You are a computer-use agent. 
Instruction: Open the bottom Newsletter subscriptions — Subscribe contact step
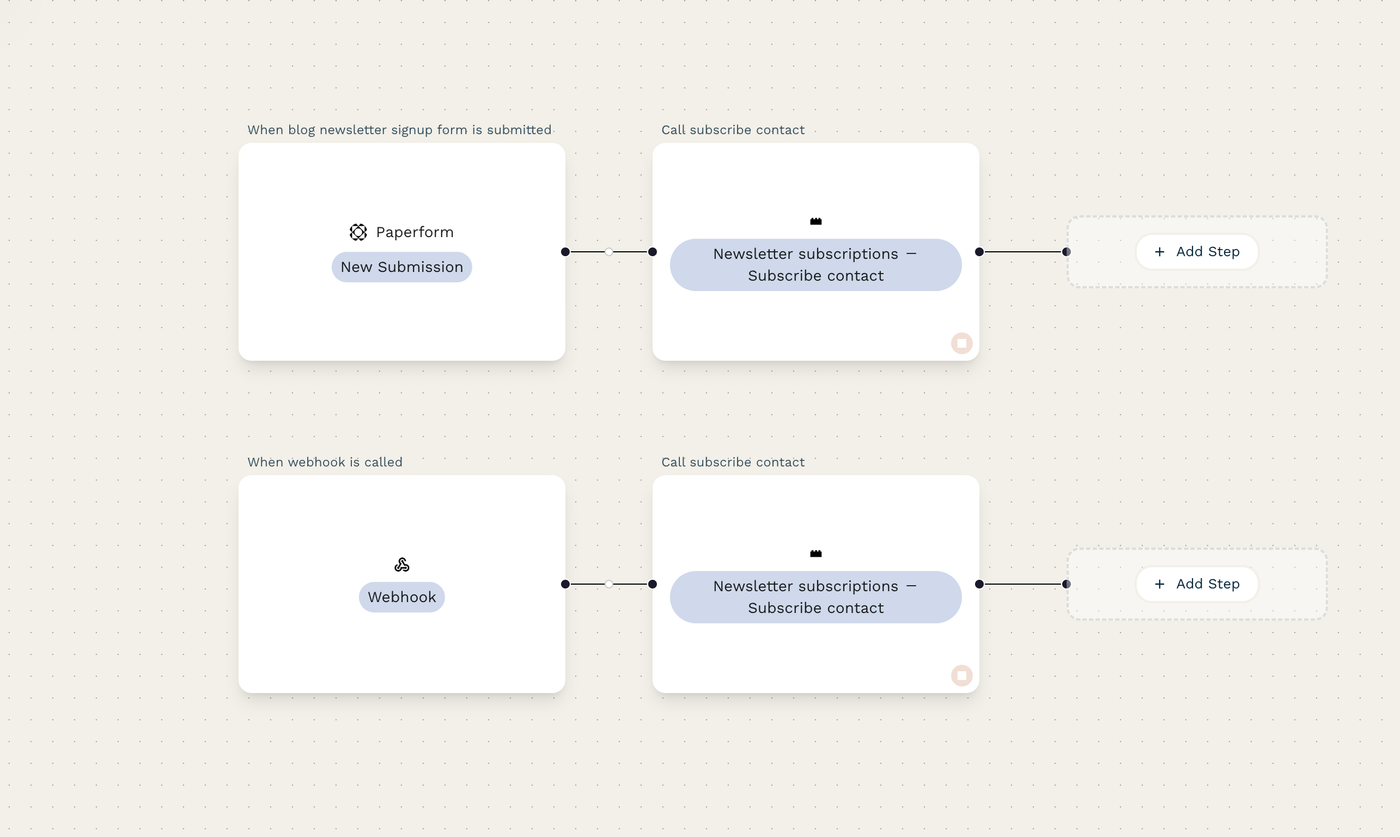pyautogui.click(x=815, y=596)
